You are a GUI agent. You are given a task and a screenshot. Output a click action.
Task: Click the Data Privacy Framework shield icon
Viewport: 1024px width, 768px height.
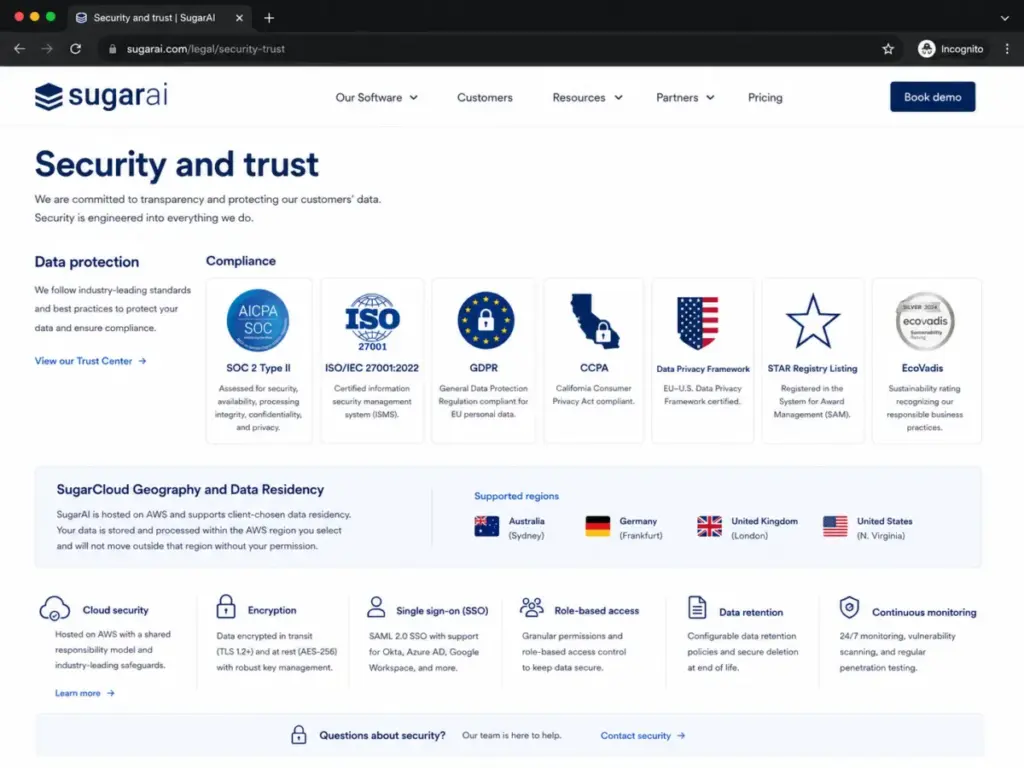tap(698, 323)
